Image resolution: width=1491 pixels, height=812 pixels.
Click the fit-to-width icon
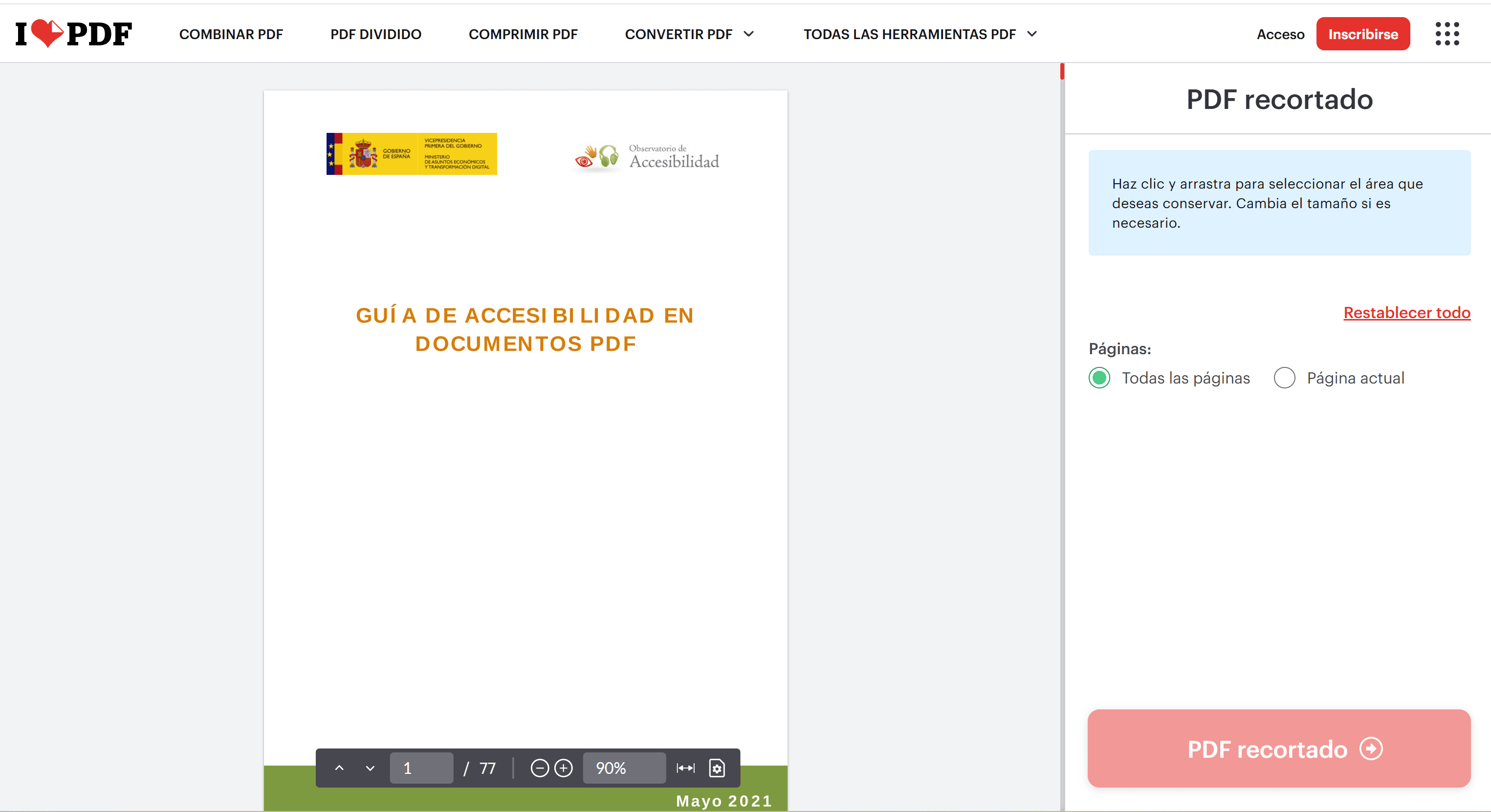tap(685, 768)
